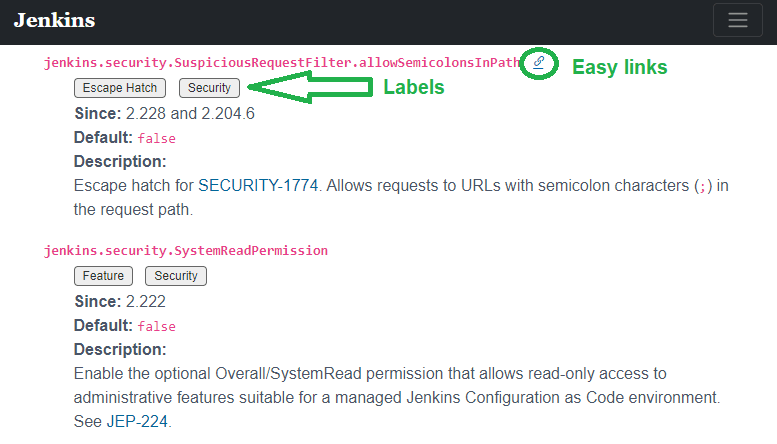Click the anchor link icon beside allowSemicolonsInPath
The height and width of the screenshot is (444, 777).
pos(539,63)
